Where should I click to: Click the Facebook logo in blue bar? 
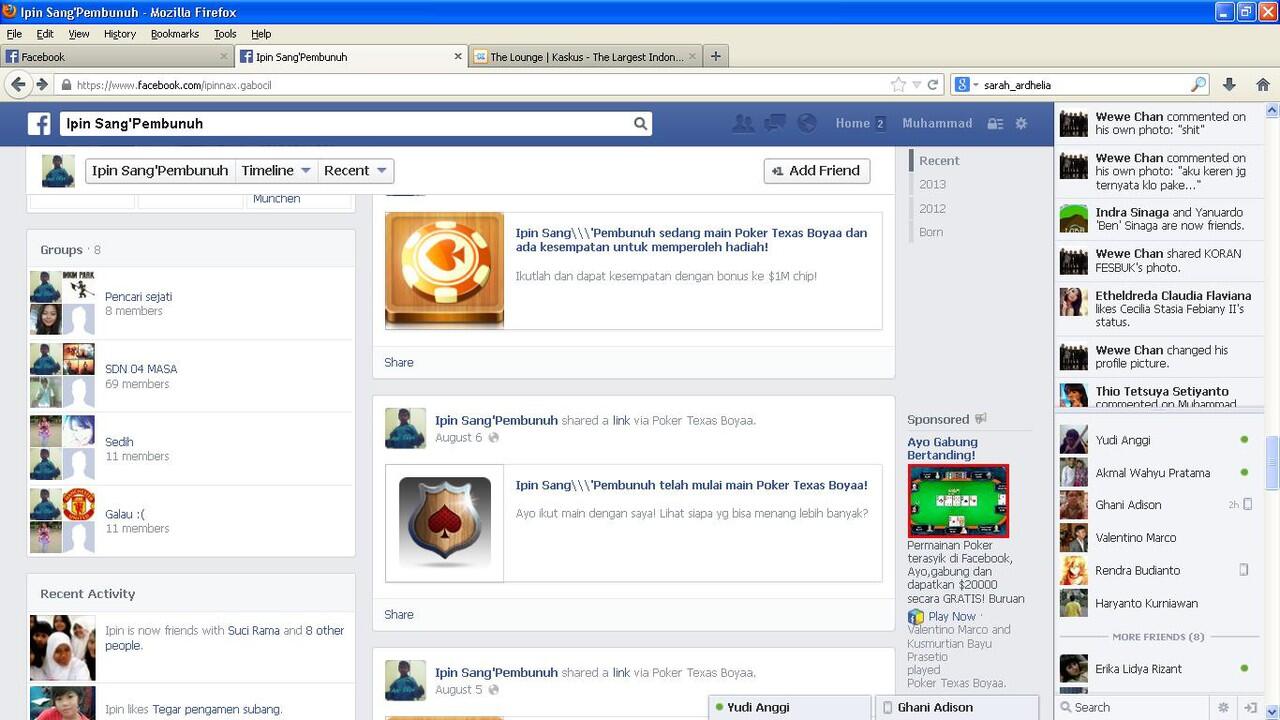pos(39,123)
